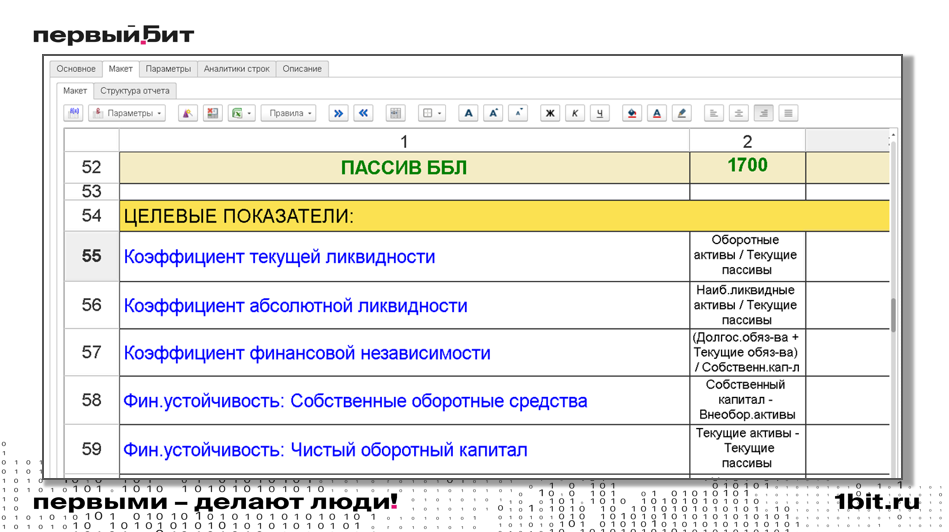Image resolution: width=949 pixels, height=532 pixels.
Task: Align text left
Action: pyautogui.click(x=714, y=113)
